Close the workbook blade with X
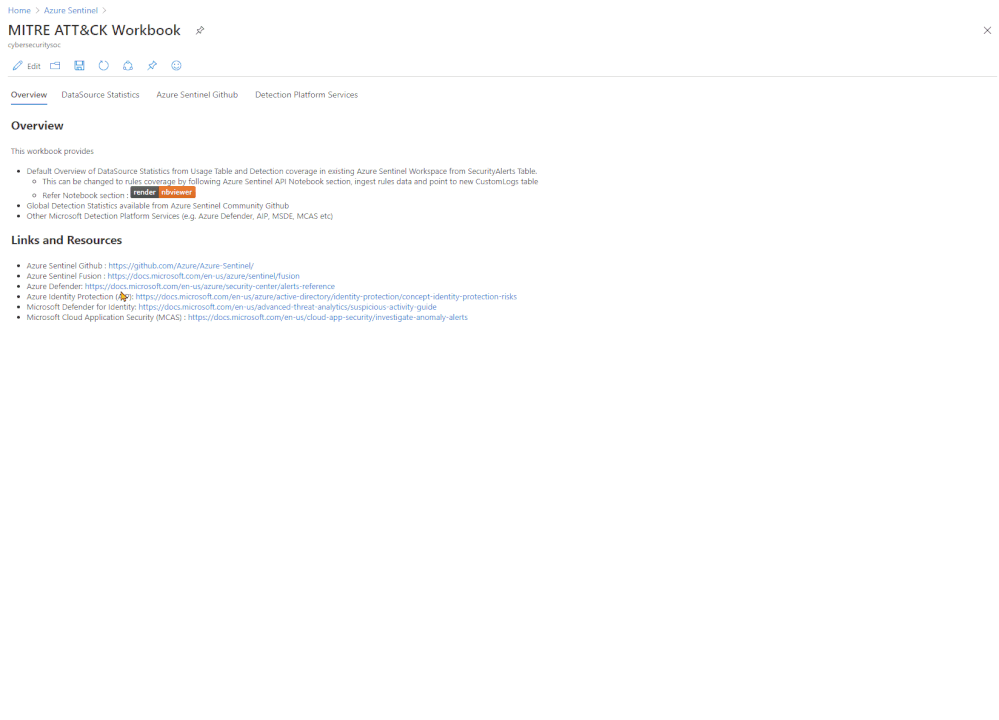Screen dimensions: 999x720 [987, 30]
